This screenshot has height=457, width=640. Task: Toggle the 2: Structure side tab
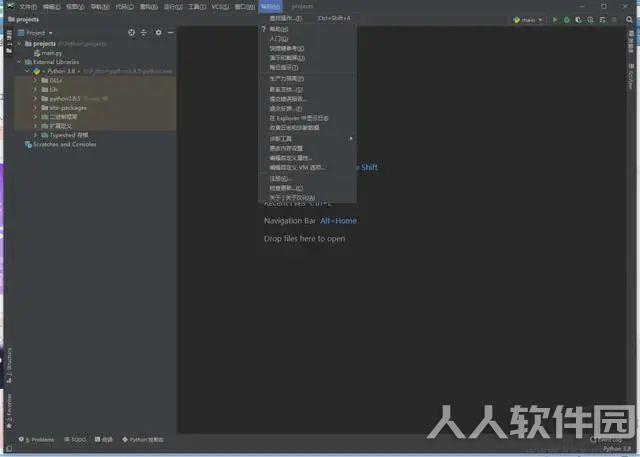pos(9,365)
